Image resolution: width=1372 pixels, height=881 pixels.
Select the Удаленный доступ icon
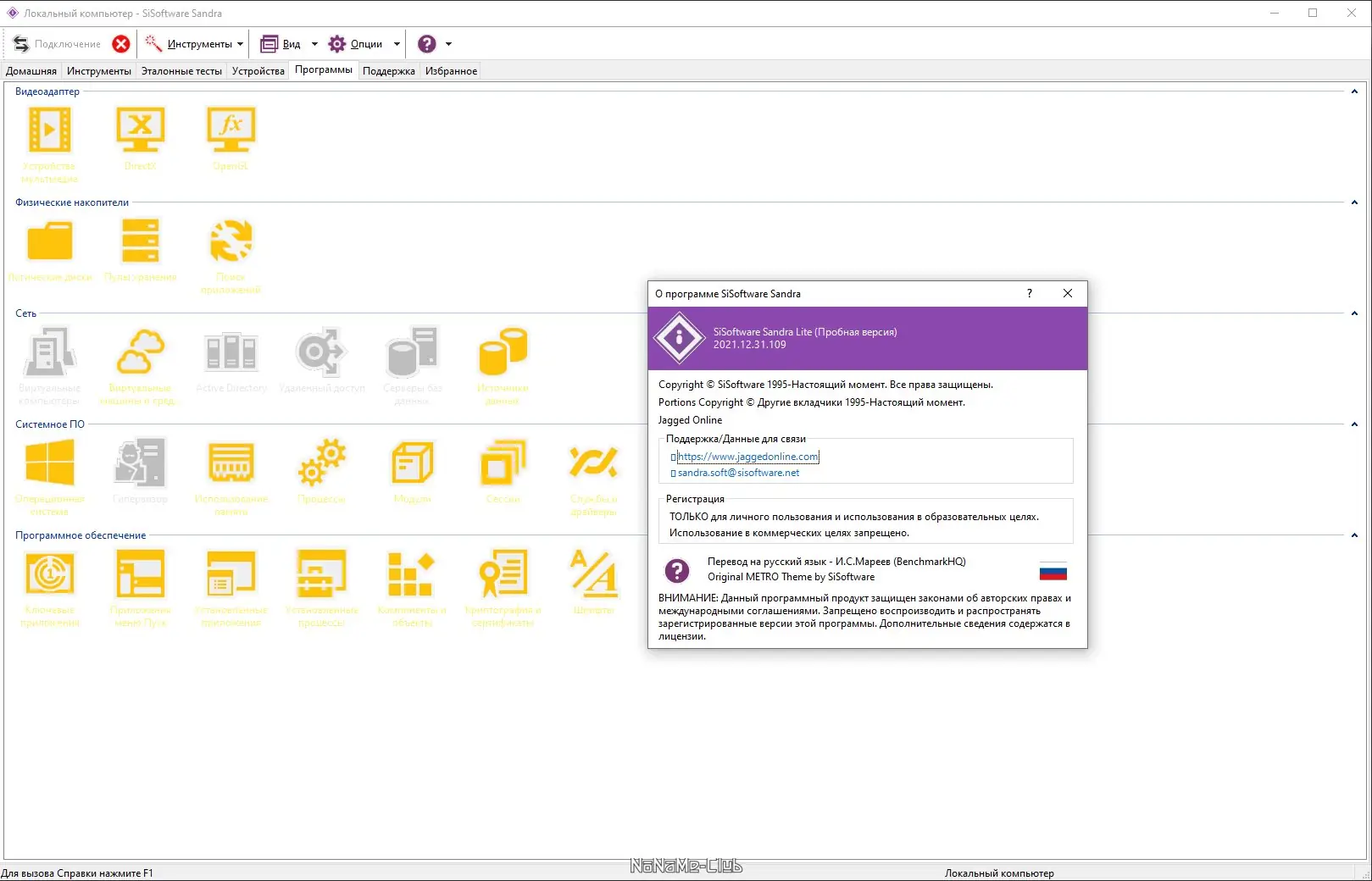click(321, 352)
